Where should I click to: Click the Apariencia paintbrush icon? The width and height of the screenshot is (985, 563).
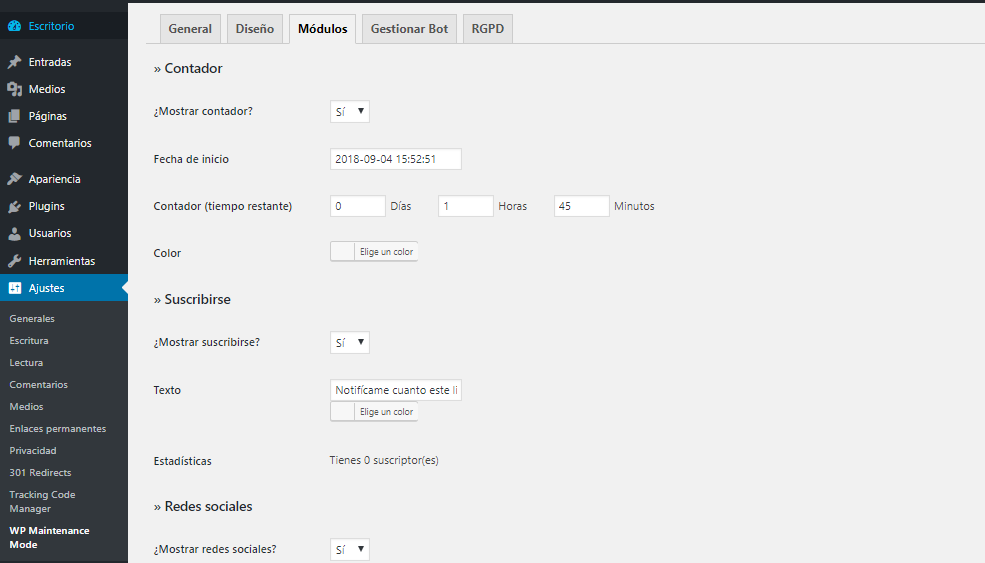coord(14,179)
